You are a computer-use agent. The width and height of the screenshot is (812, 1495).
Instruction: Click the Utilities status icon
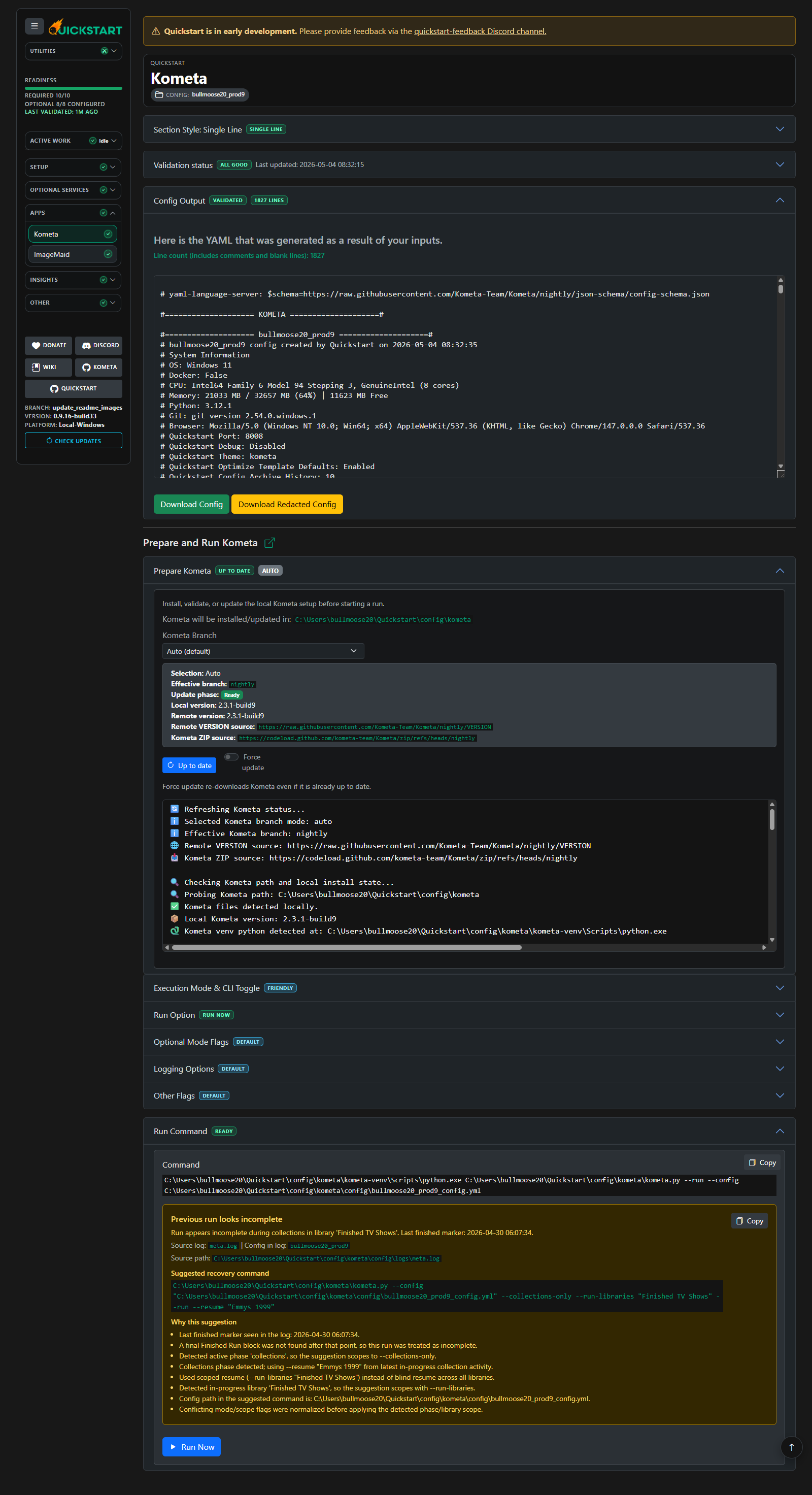pyautogui.click(x=105, y=51)
